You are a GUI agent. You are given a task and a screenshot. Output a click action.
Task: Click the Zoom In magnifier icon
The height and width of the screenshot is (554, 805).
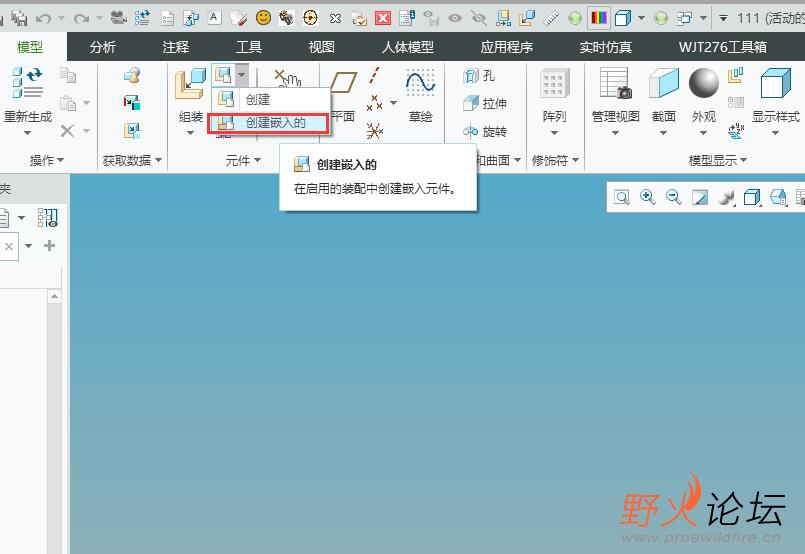(x=647, y=197)
